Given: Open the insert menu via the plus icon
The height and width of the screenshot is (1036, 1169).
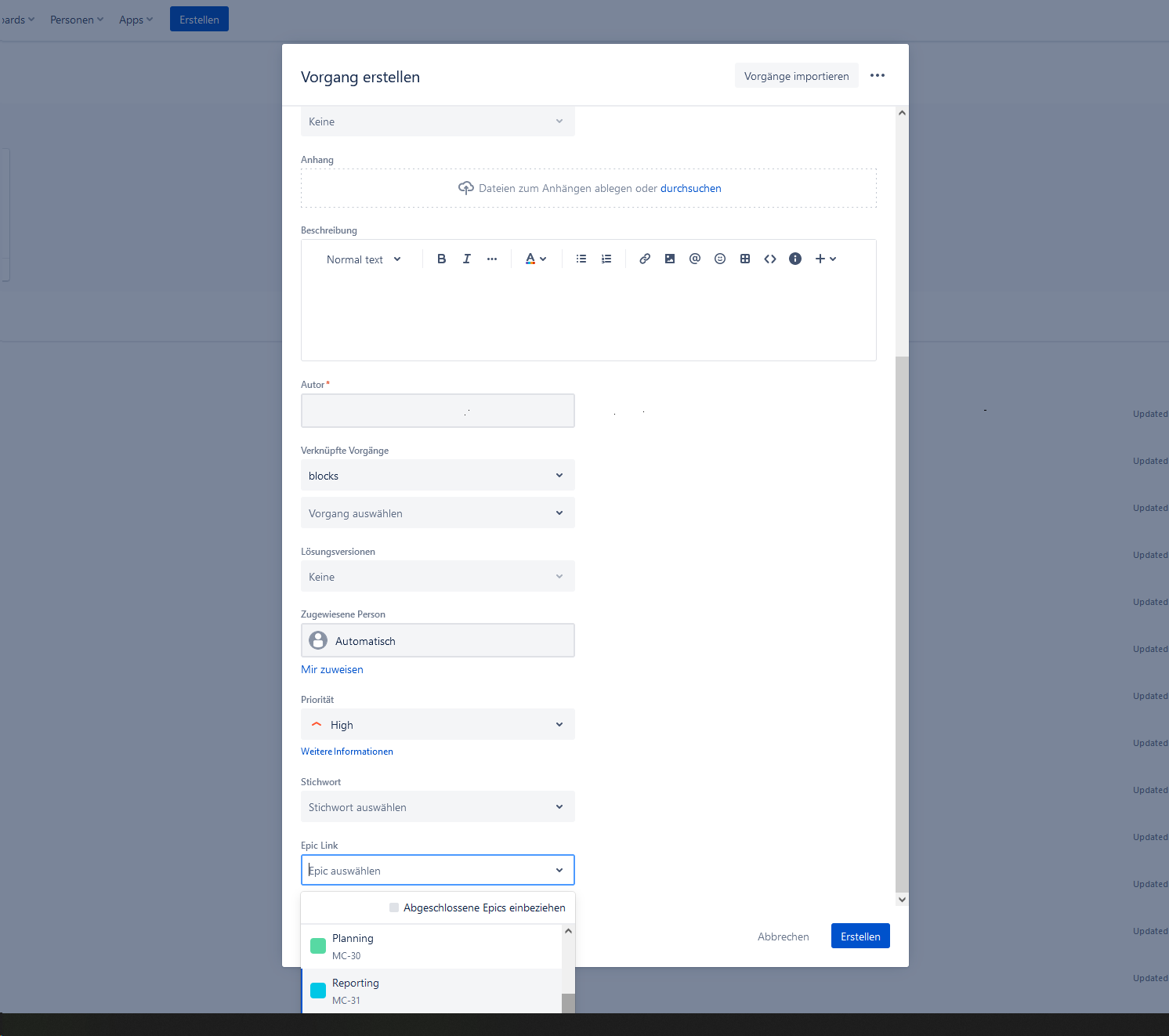Looking at the screenshot, I should pos(820,259).
